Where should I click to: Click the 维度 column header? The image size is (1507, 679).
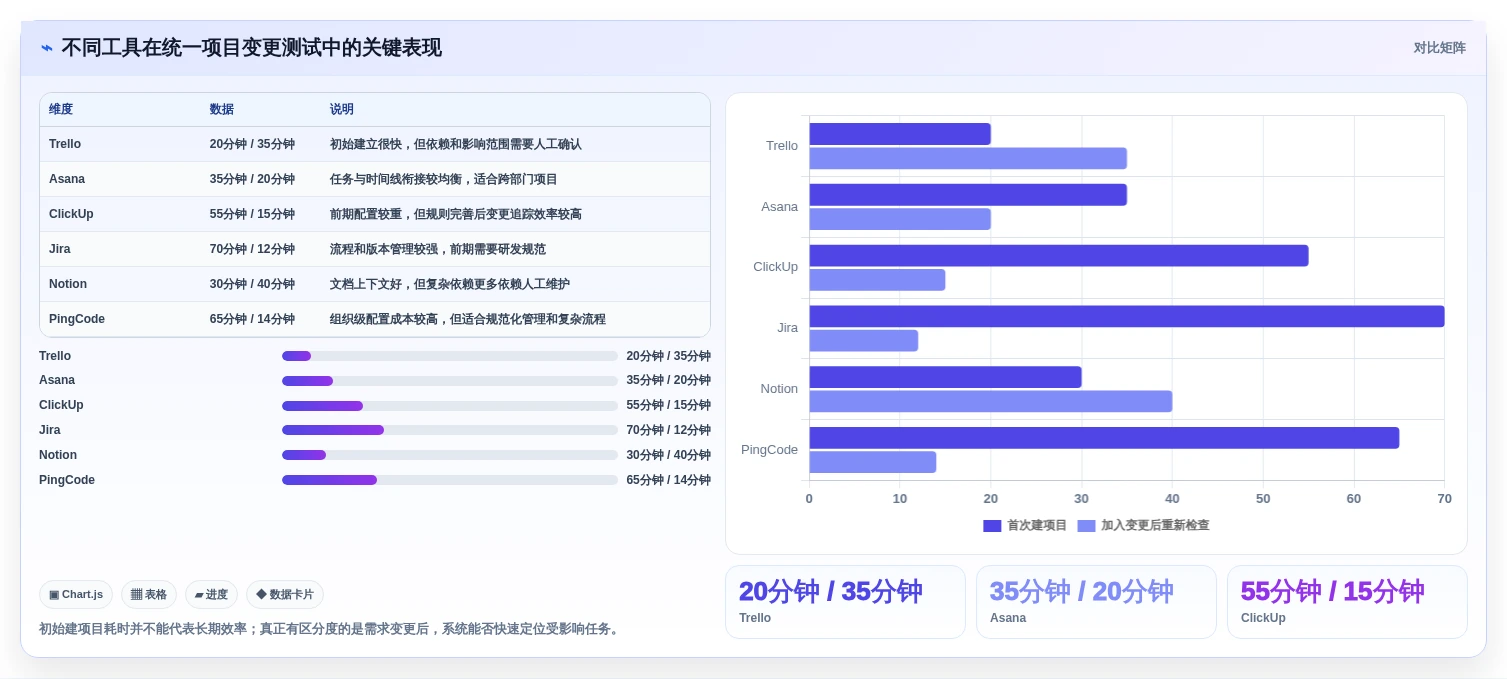coord(61,109)
